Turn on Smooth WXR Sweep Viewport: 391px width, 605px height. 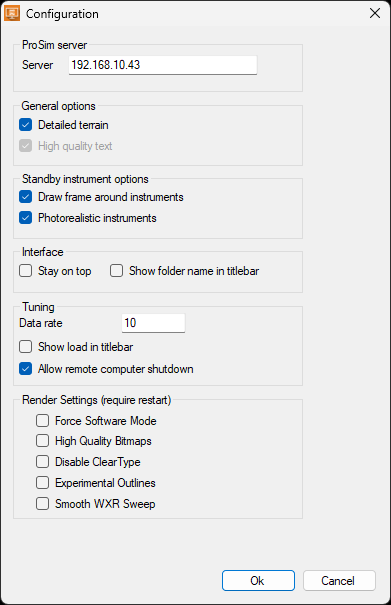pyautogui.click(x=42, y=504)
